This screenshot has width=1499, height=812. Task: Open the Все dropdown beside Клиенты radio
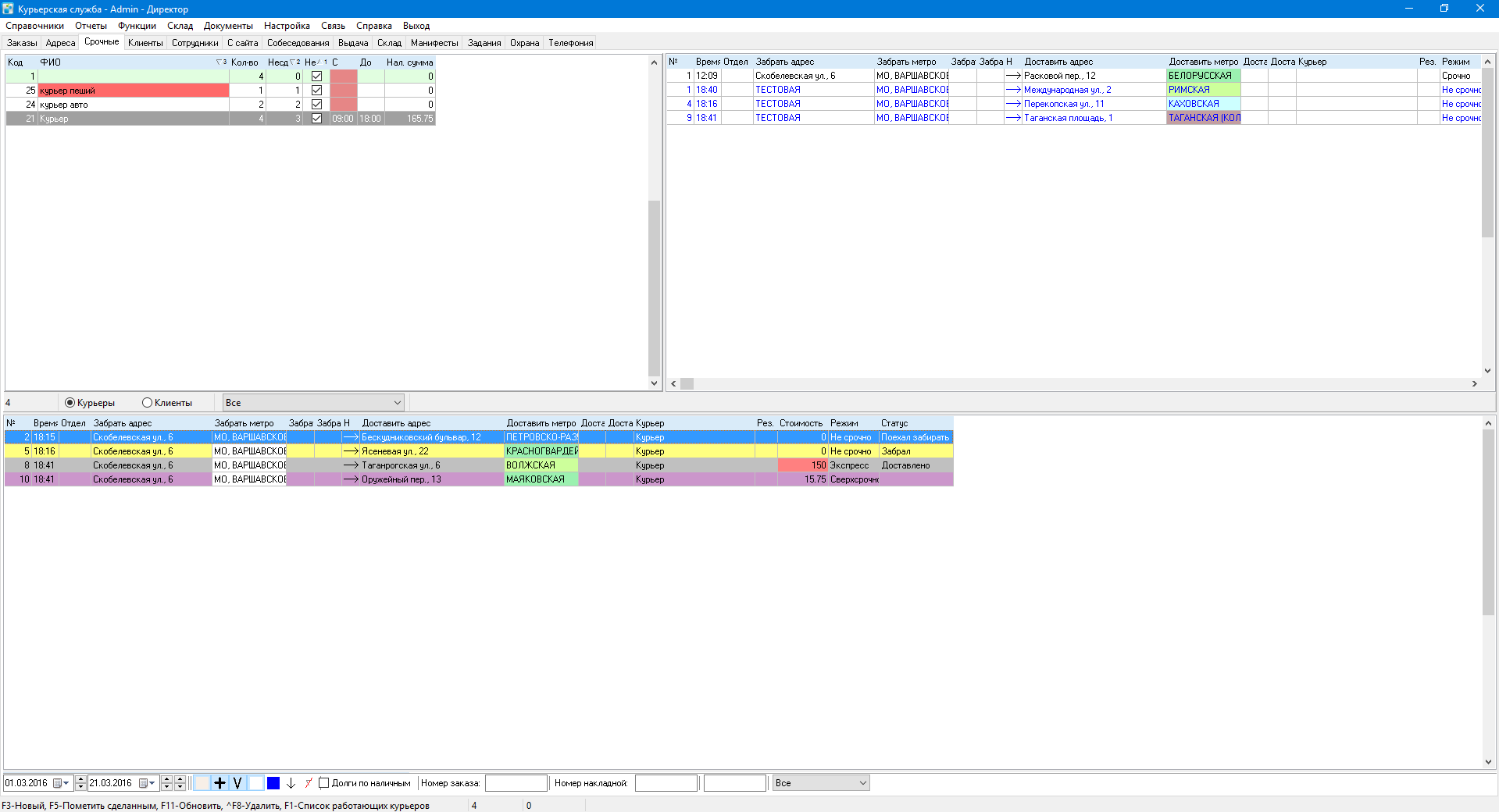coord(313,403)
